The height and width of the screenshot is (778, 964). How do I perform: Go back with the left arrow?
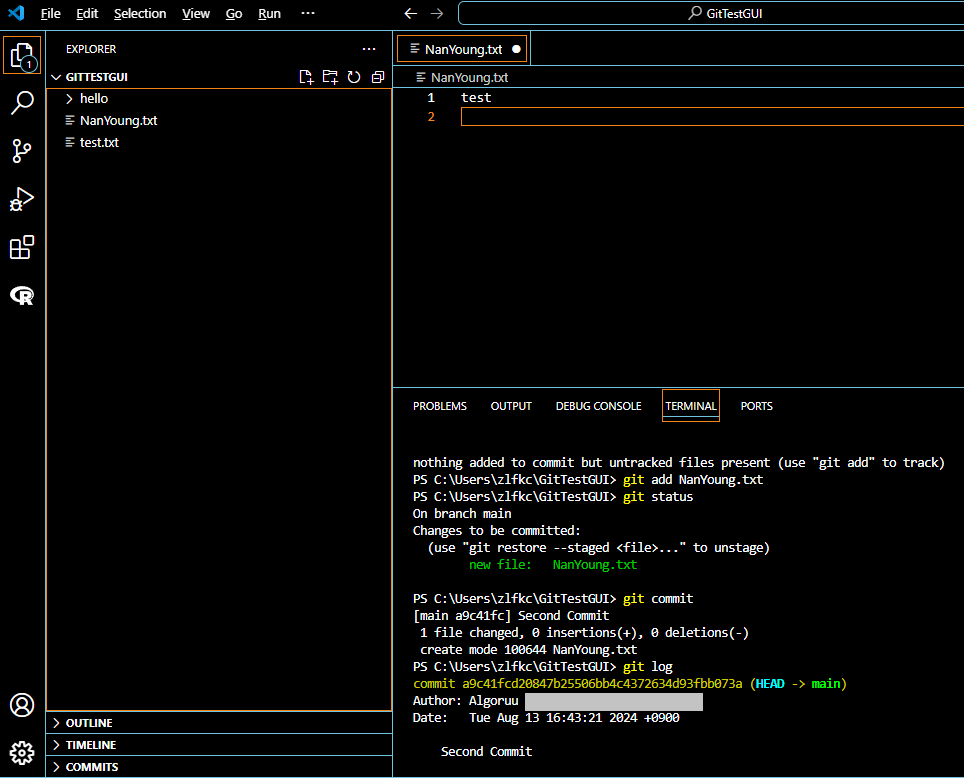click(411, 14)
